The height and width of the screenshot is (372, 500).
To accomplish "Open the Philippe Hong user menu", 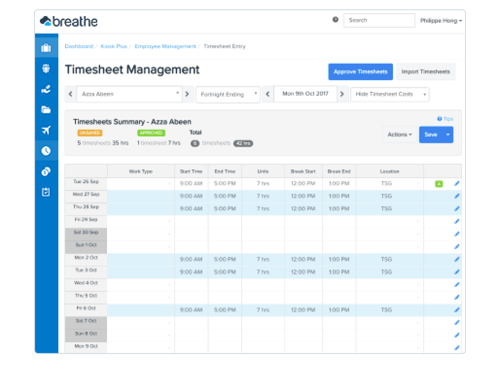I will tap(441, 21).
